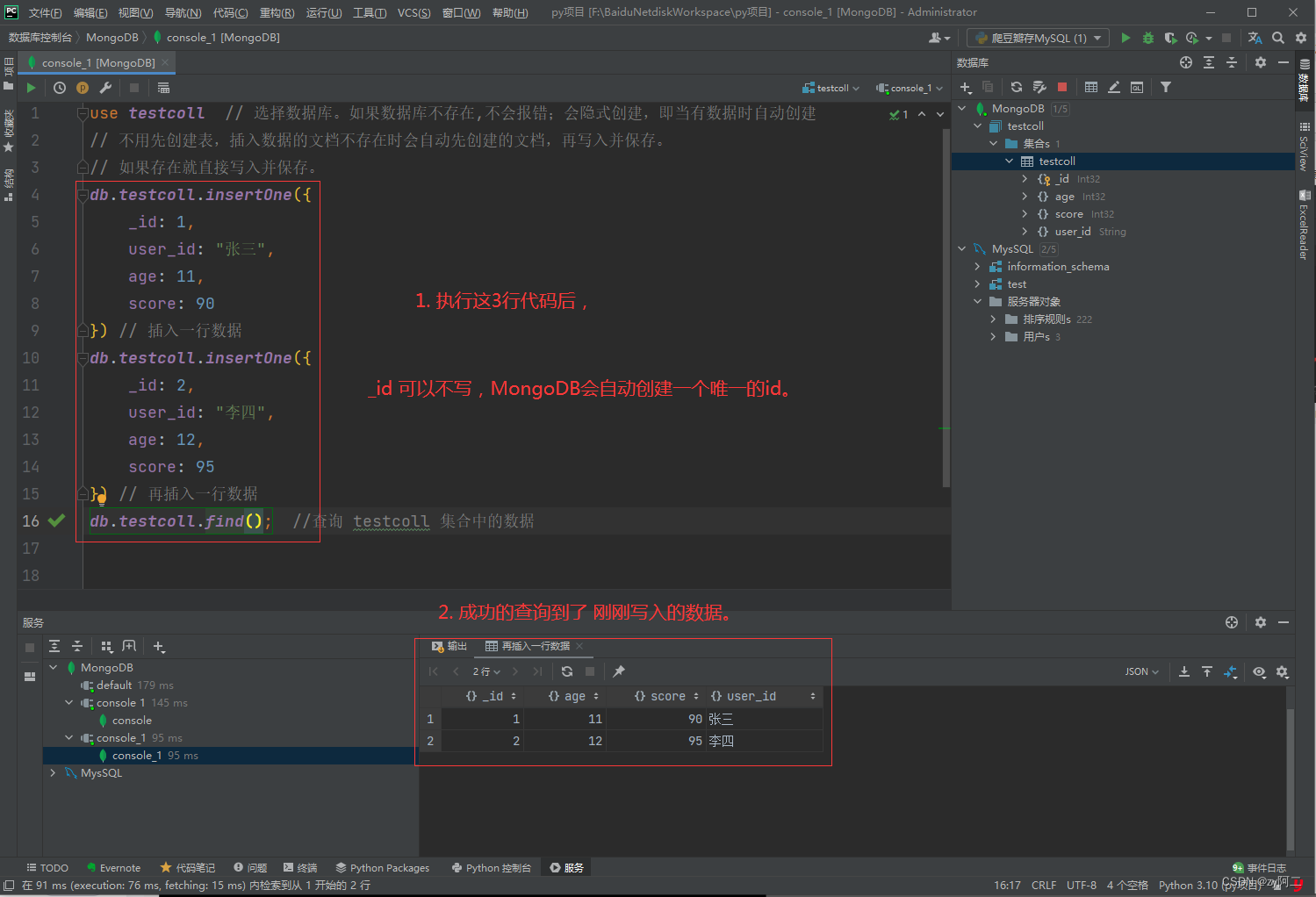This screenshot has width=1316, height=897.
Task: Open result grid settings gear
Action: point(1283,671)
